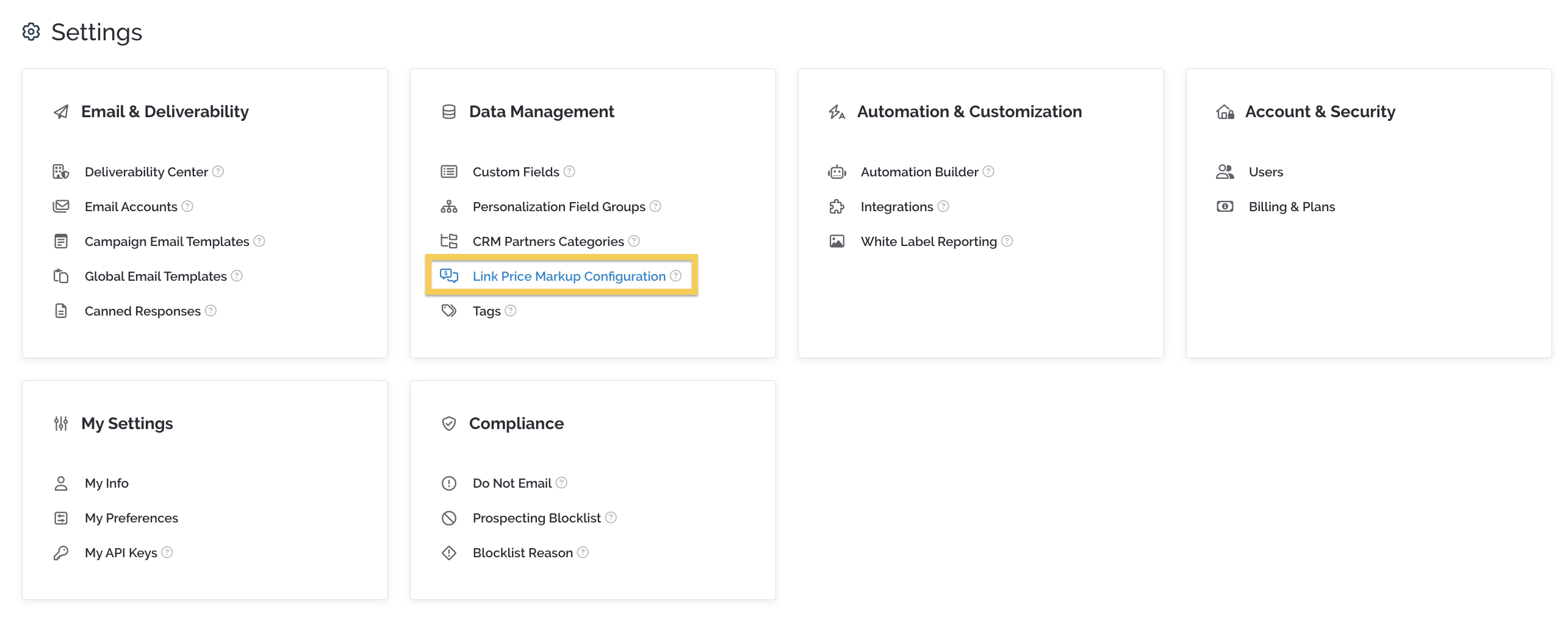Click the Tags label icon
This screenshot has width=1568, height=625.
point(449,311)
